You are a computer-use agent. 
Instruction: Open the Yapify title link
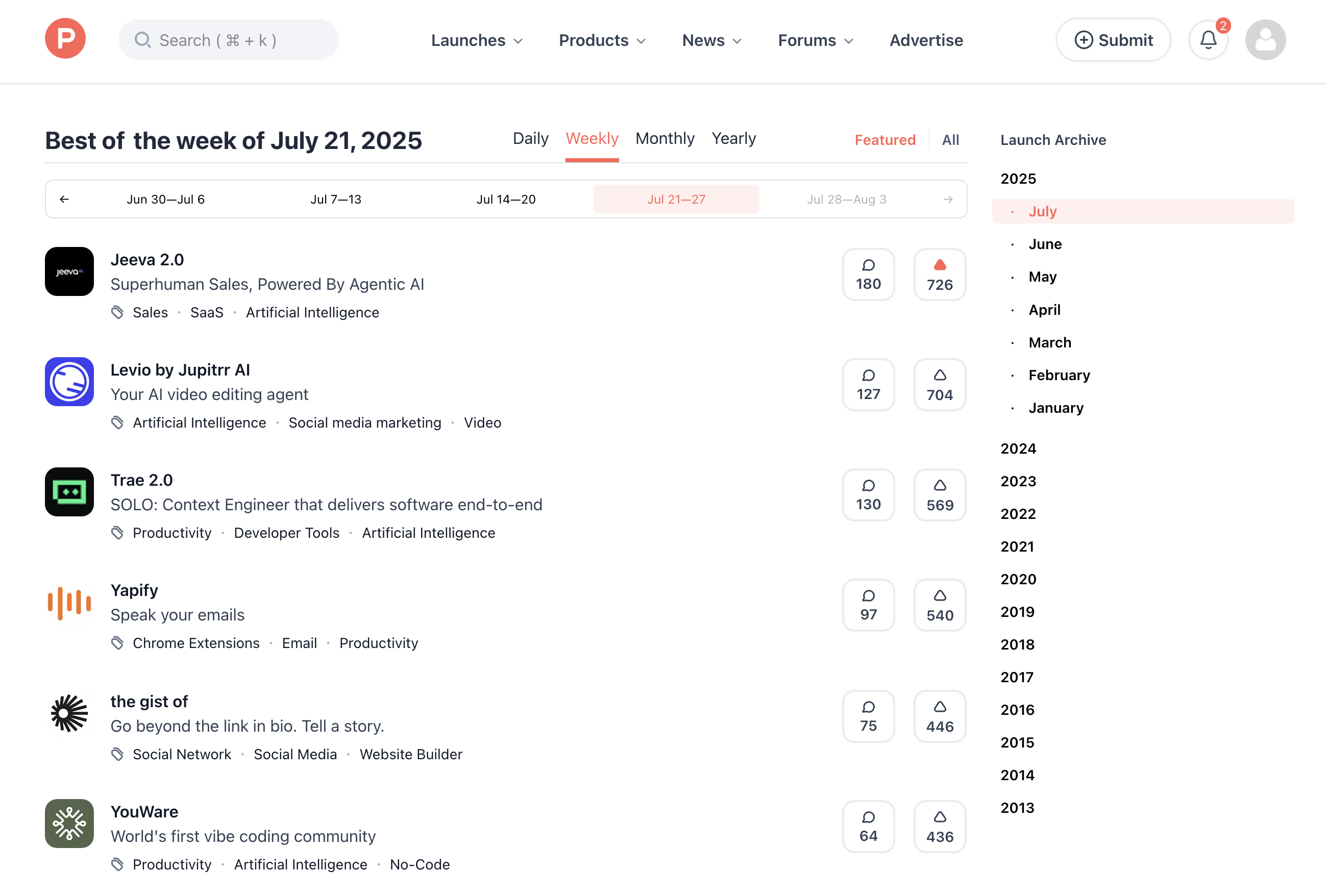[x=134, y=591]
